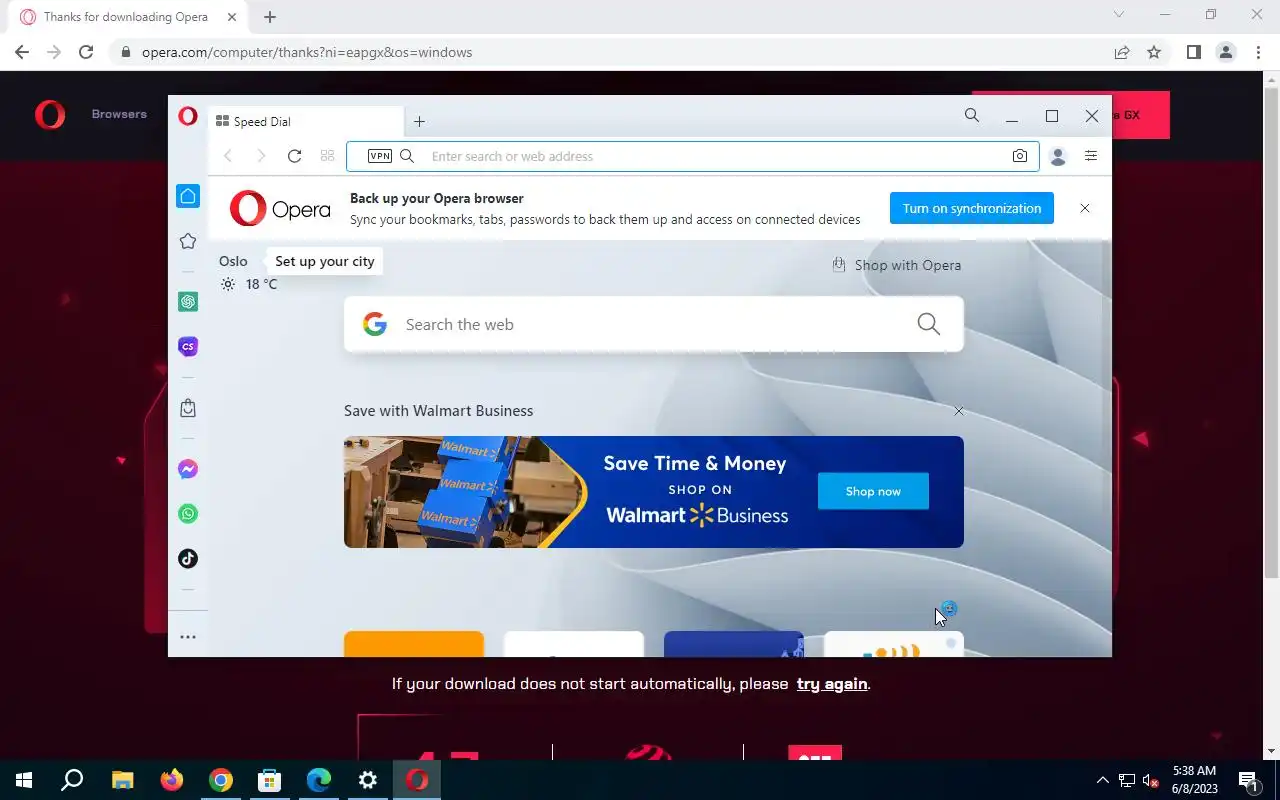1280x800 pixels.
Task: Launch Firefox from the taskbar
Action: click(x=172, y=780)
